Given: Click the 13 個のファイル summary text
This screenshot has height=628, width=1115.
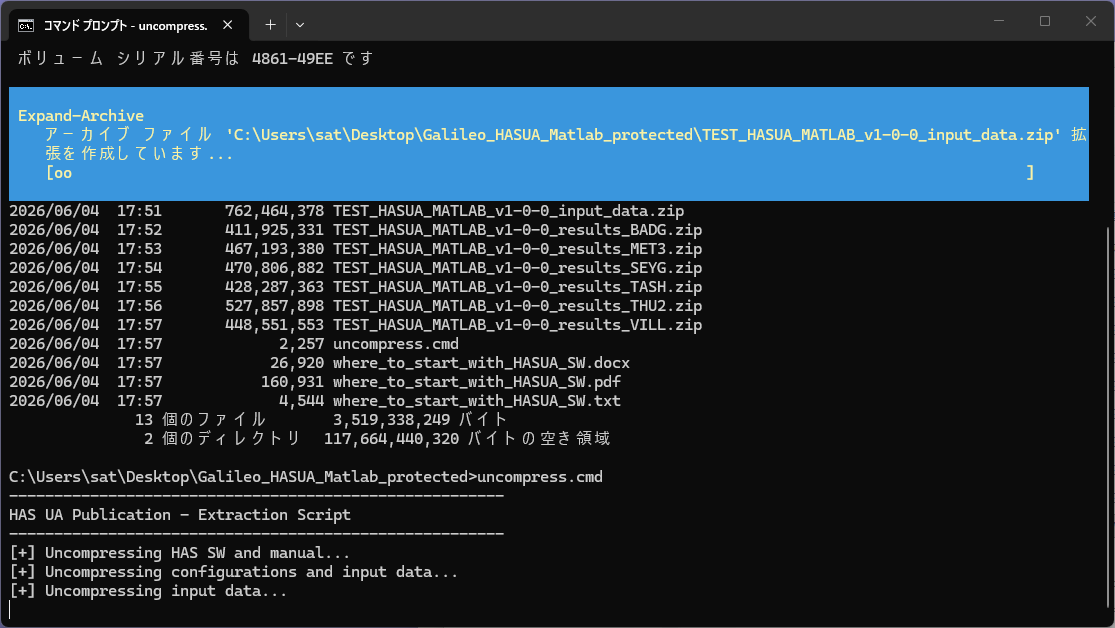Looking at the screenshot, I should pyautogui.click(x=201, y=420).
